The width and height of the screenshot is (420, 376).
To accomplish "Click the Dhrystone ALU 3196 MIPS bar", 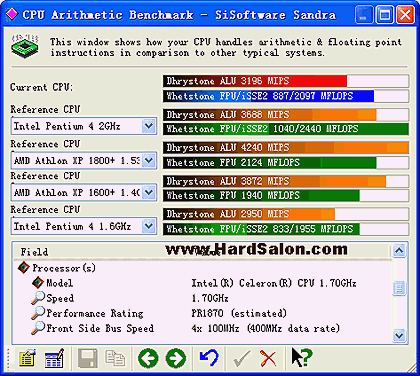I will pyautogui.click(x=286, y=81).
